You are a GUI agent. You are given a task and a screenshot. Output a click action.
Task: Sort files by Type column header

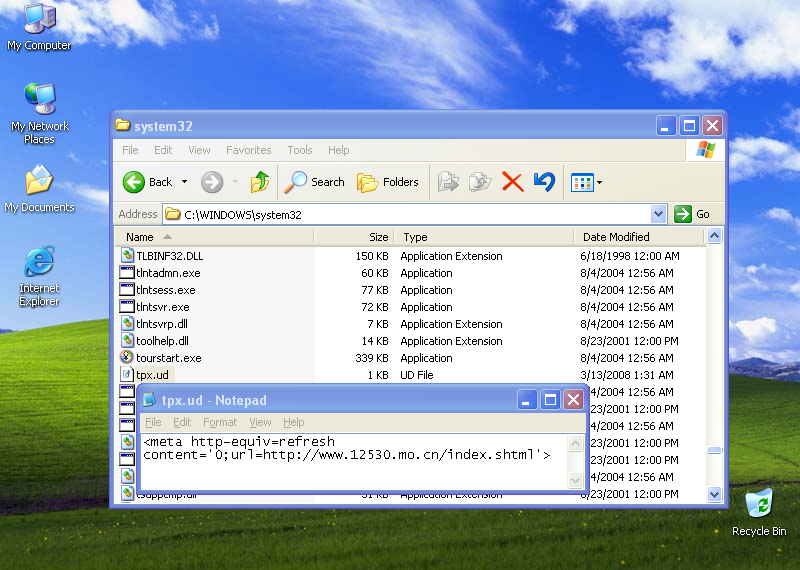tap(484, 237)
